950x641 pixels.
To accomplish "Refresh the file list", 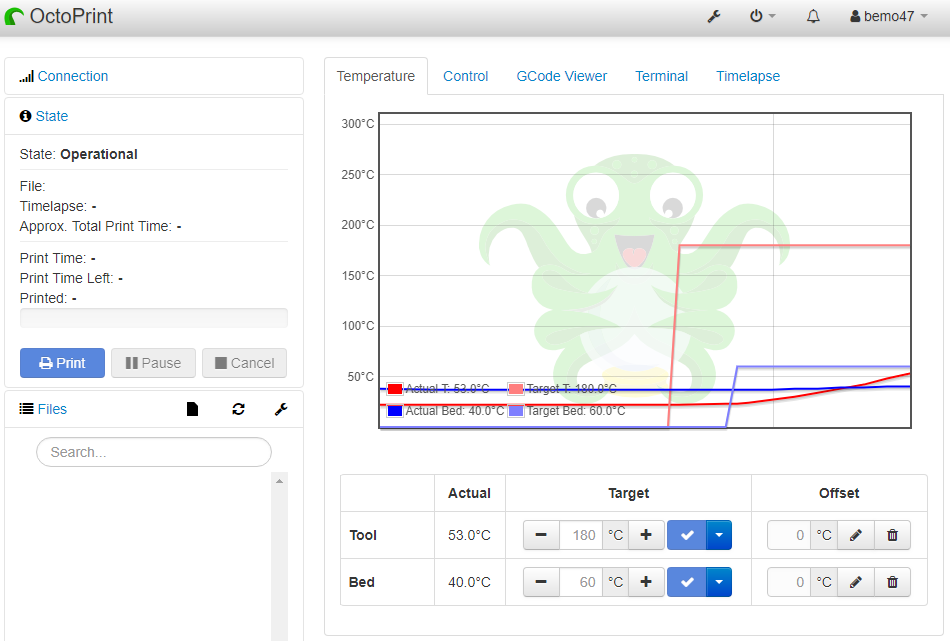I will tap(238, 410).
